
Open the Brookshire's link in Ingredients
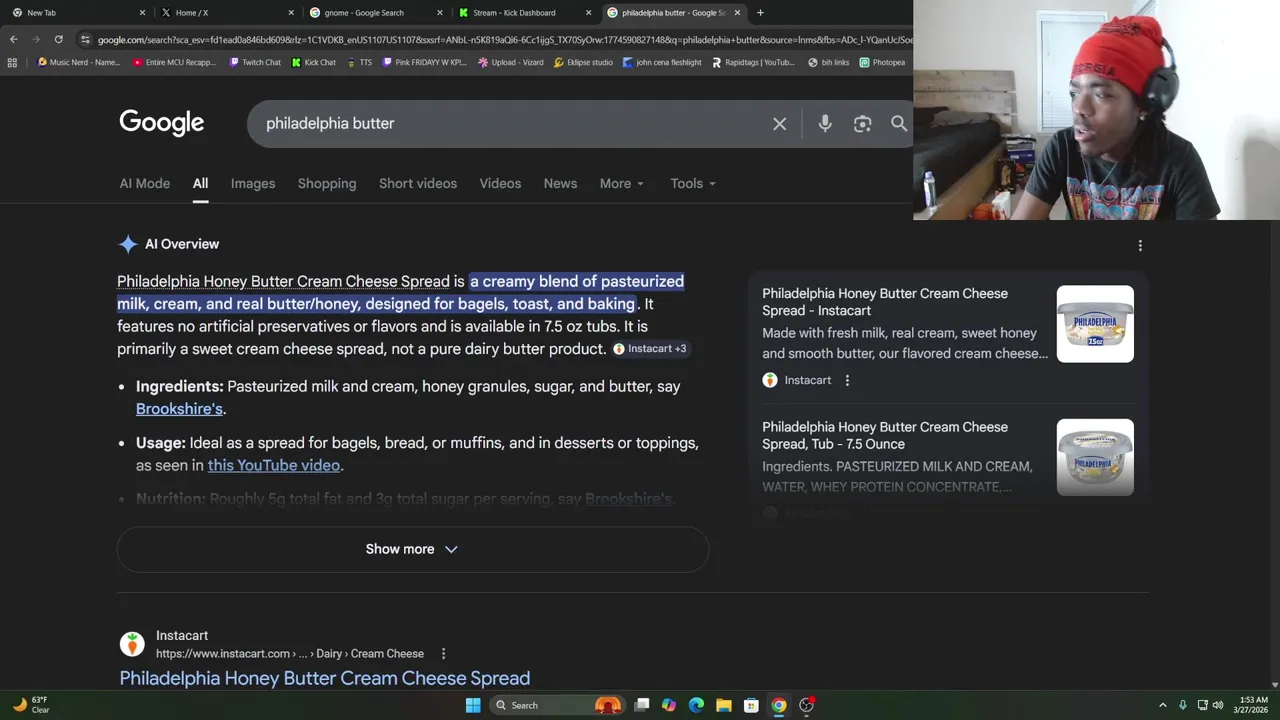point(179,409)
